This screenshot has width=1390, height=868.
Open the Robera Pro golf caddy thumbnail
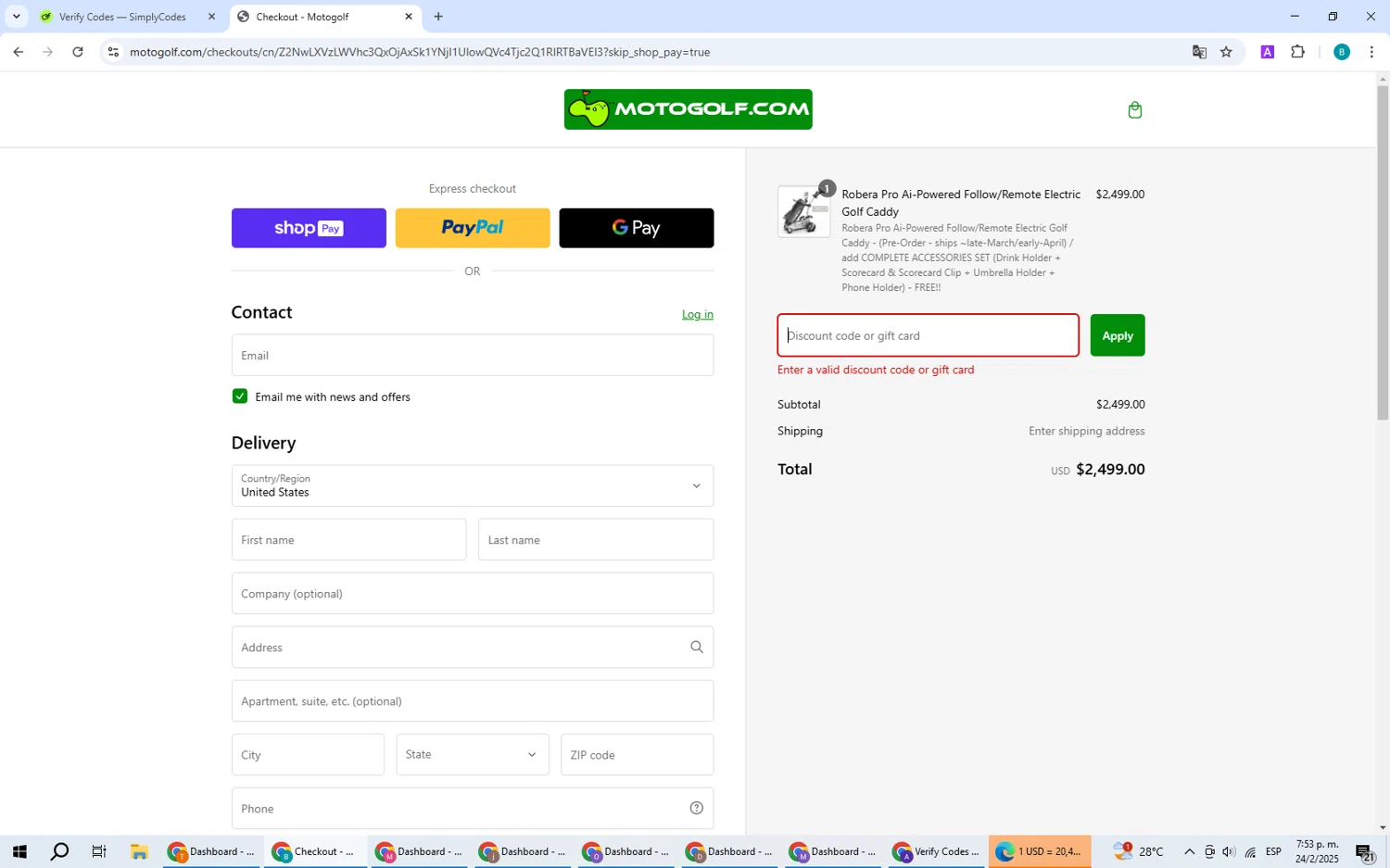[804, 211]
